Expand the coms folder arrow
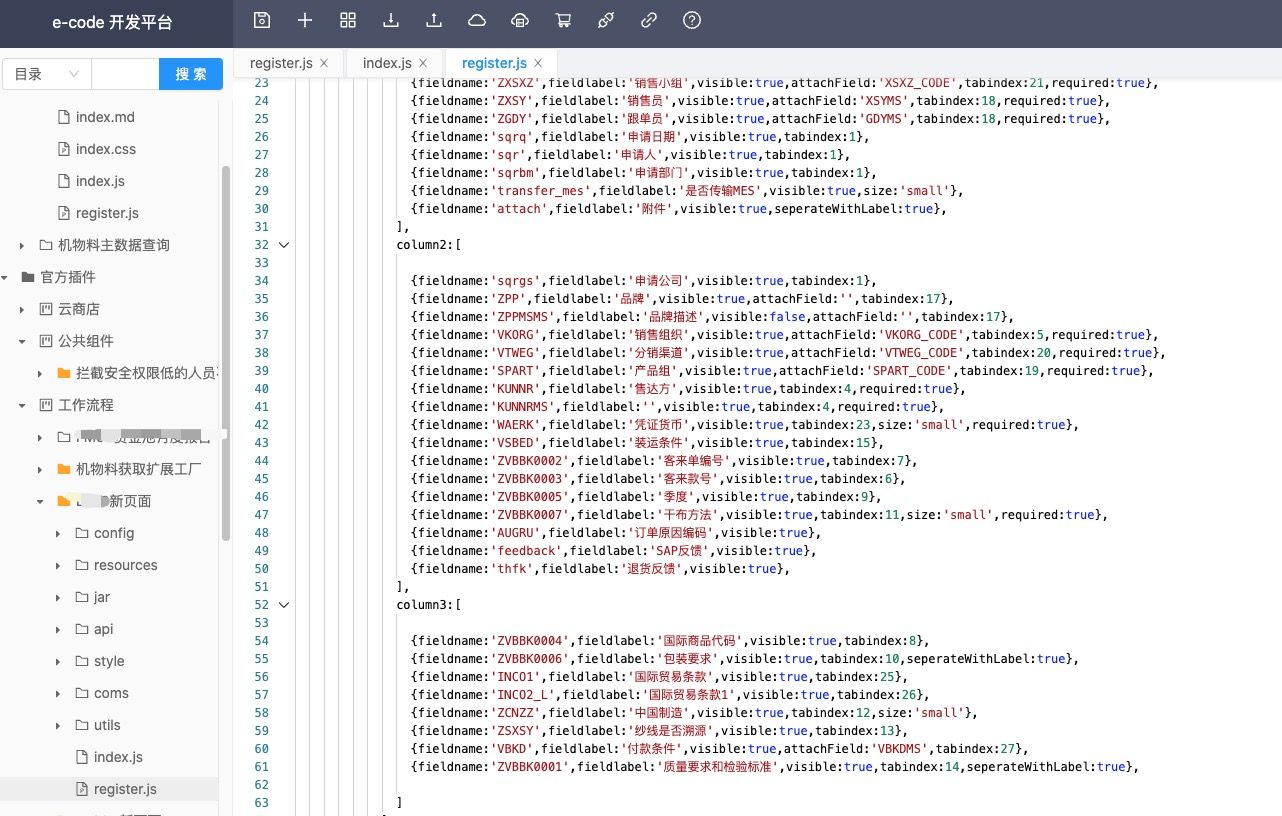This screenshot has height=816, width=1282. 58,693
